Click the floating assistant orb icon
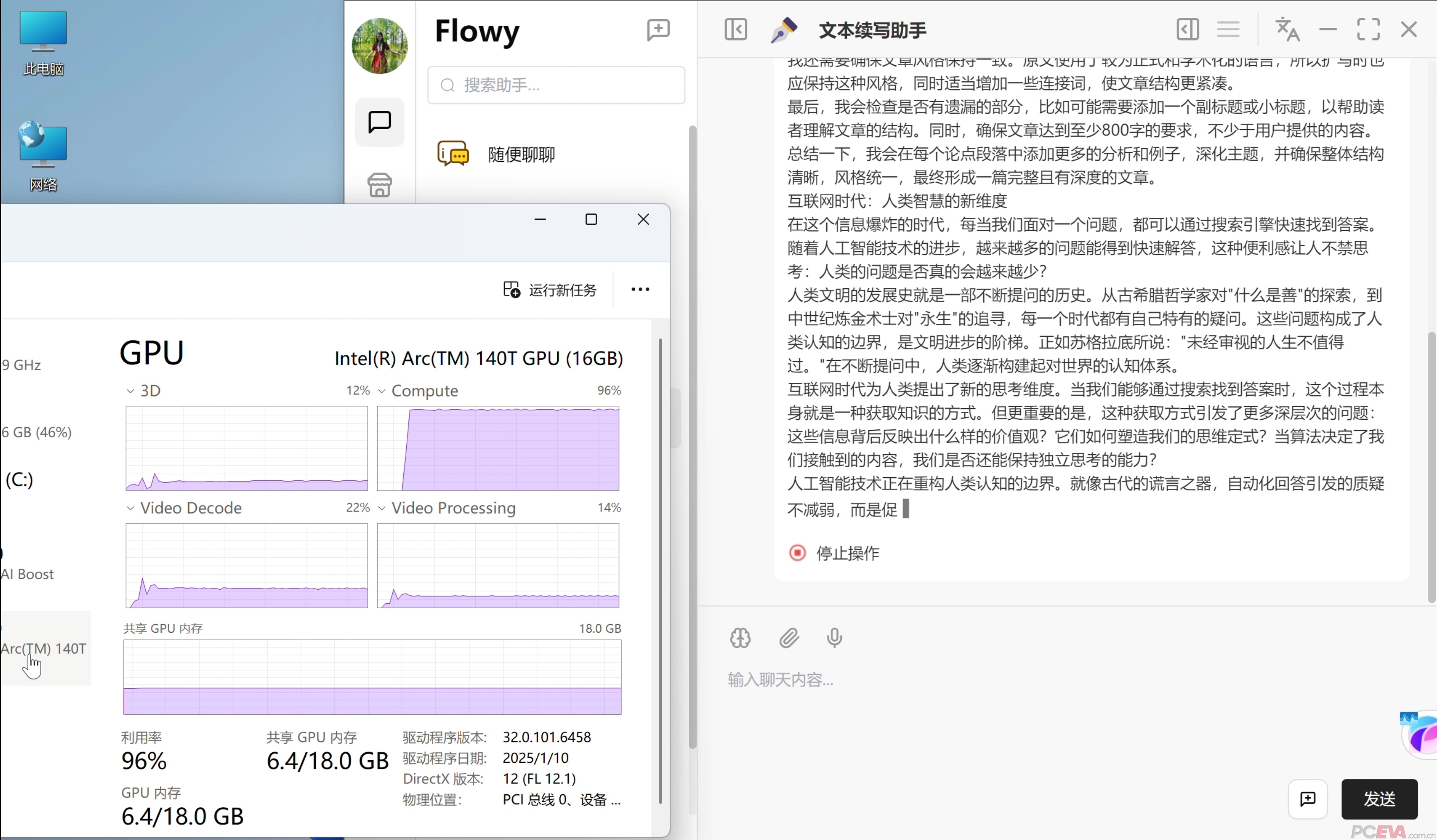The height and width of the screenshot is (840, 1437). (1421, 735)
